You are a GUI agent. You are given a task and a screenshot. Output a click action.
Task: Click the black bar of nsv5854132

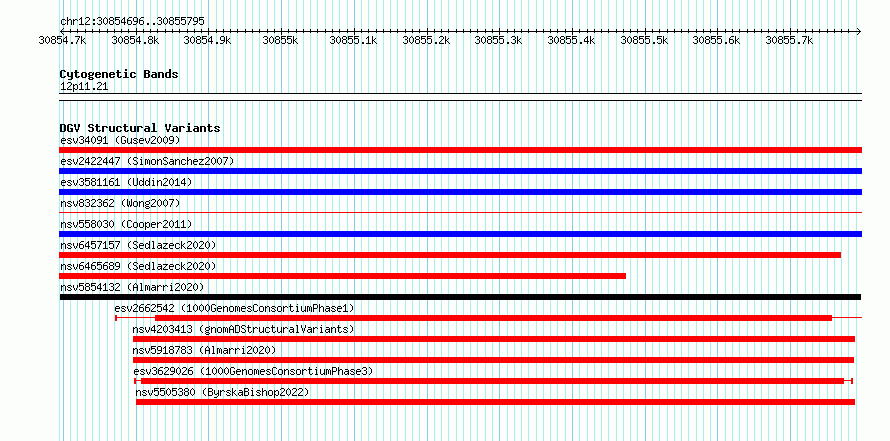[460, 297]
